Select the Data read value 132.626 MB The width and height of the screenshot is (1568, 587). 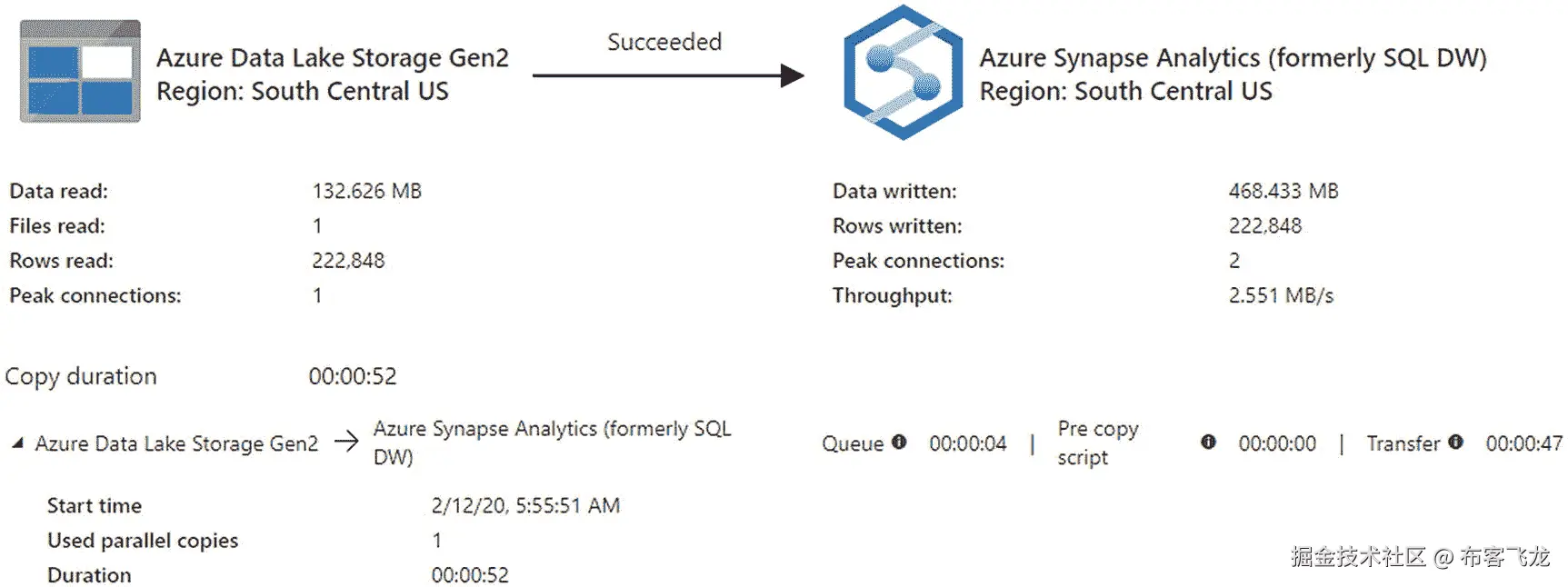click(367, 191)
